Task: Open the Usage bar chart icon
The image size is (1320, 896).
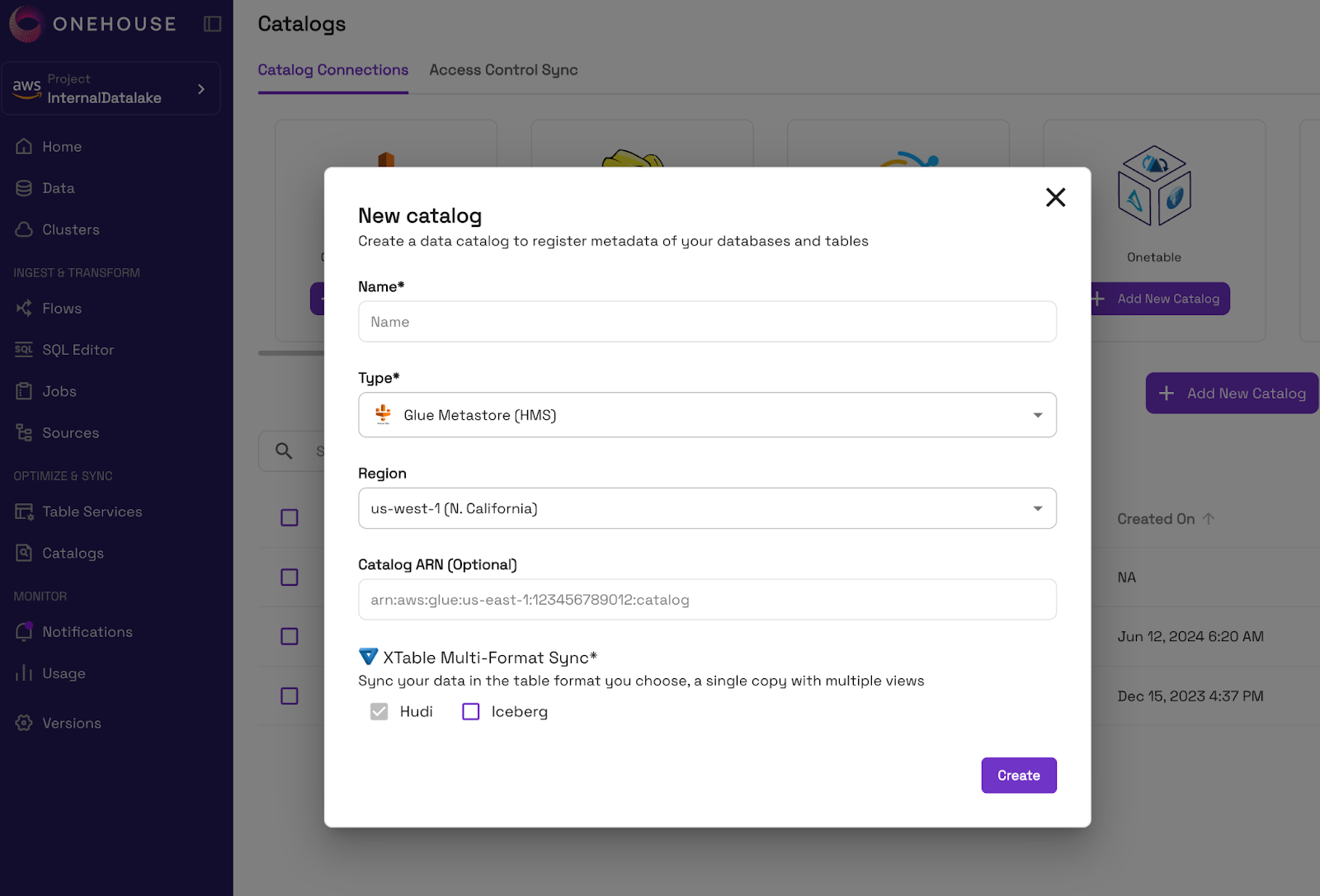Action: click(24, 673)
